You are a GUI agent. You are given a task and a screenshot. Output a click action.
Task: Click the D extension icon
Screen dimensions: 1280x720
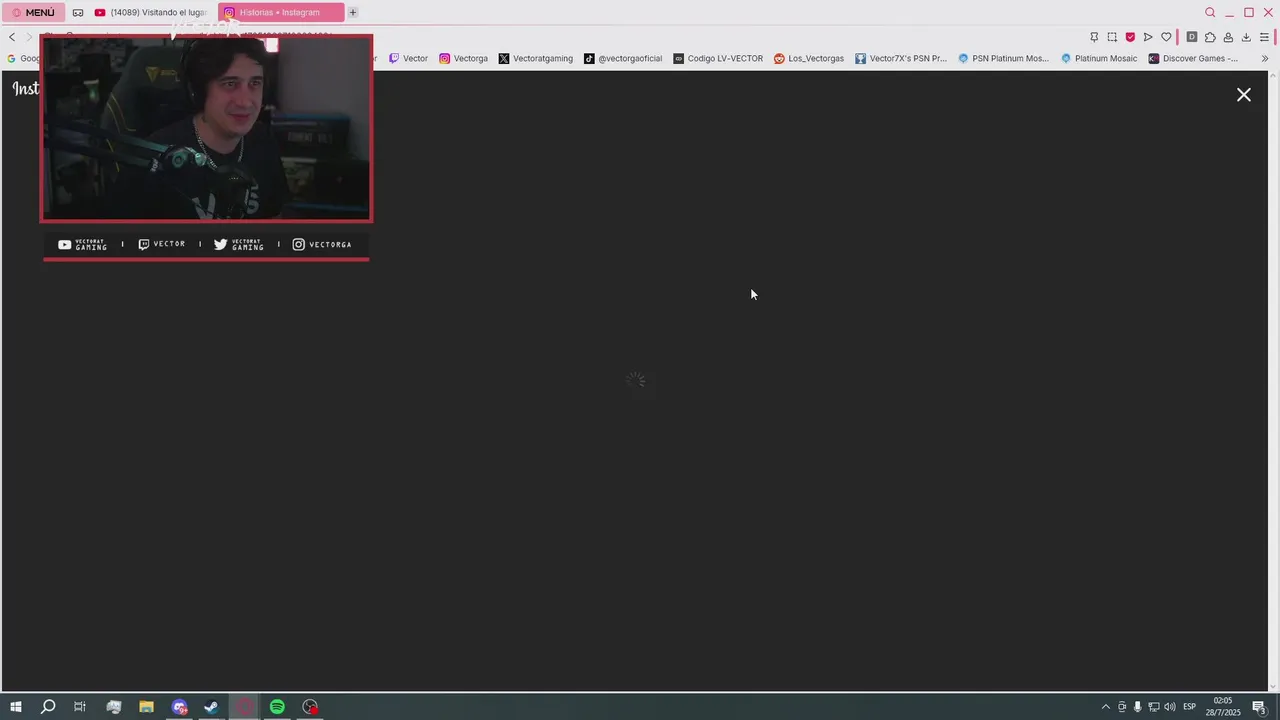tap(1192, 37)
